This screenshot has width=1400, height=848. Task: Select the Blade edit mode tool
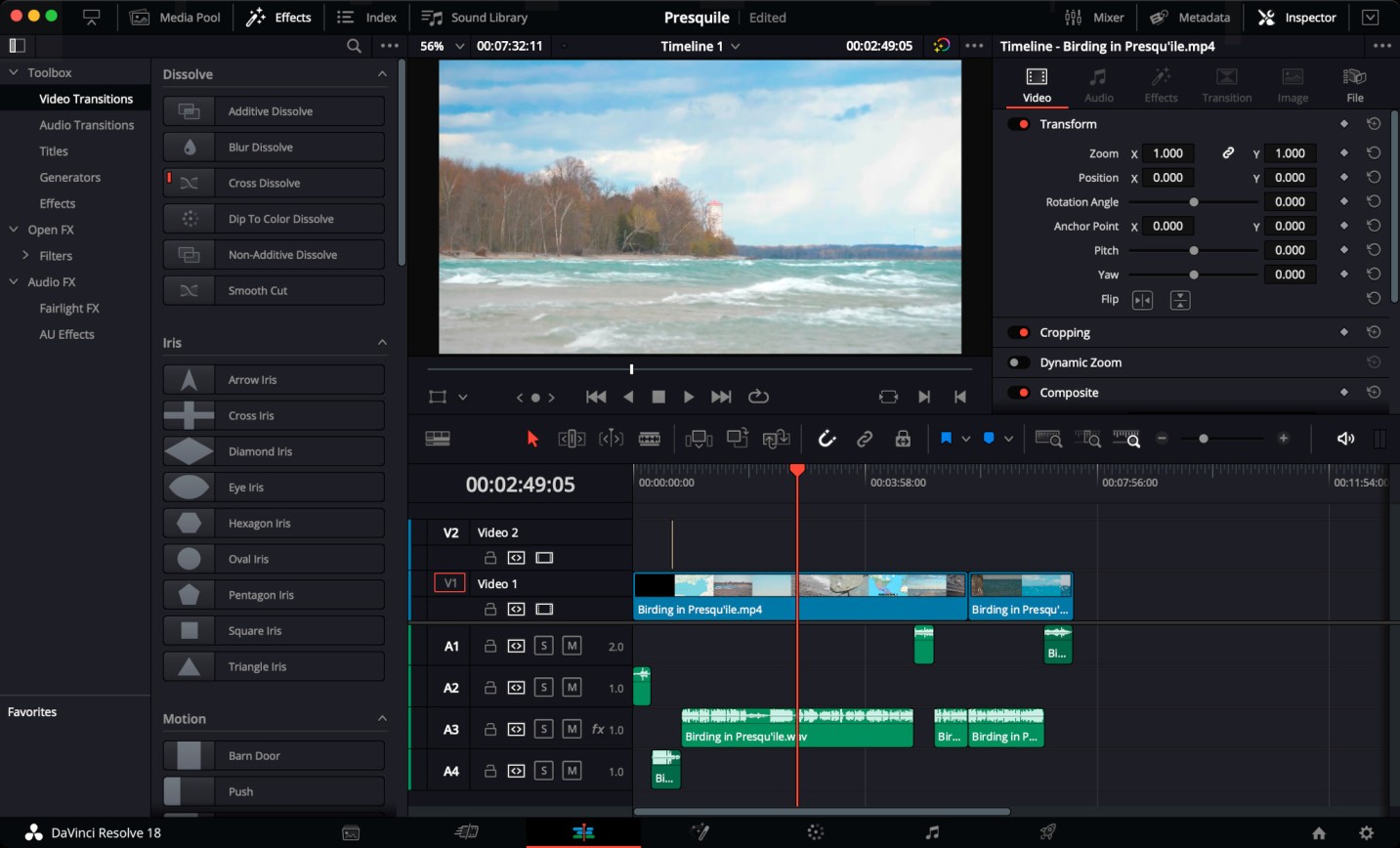pyautogui.click(x=650, y=439)
